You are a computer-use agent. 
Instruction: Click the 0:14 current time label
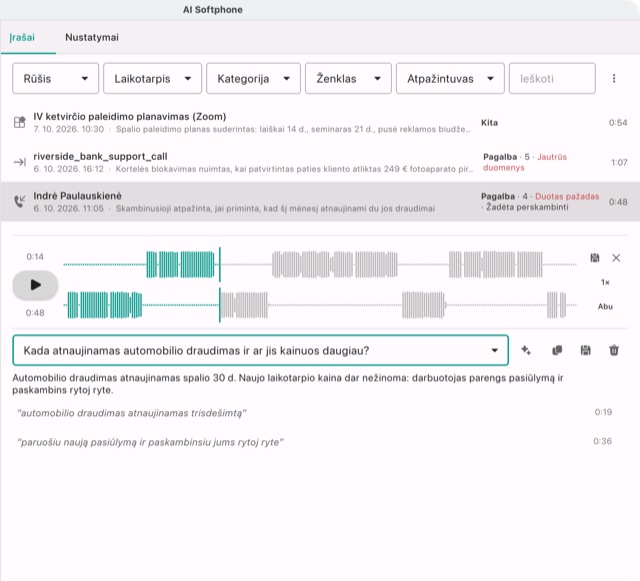35,256
